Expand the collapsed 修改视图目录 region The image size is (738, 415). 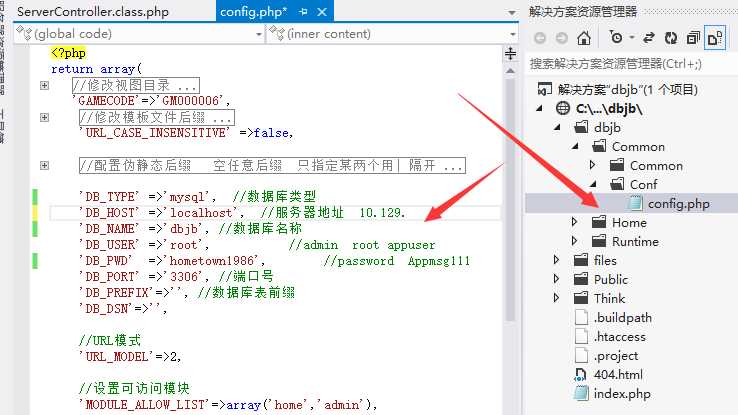[x=44, y=85]
